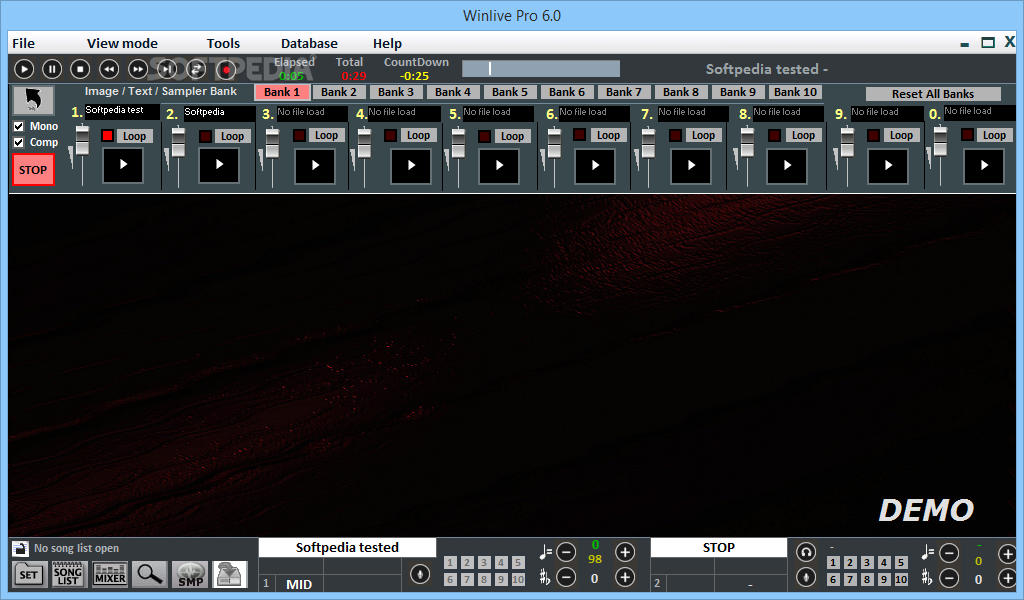Increase tempo with plus beside 98

[x=625, y=552]
